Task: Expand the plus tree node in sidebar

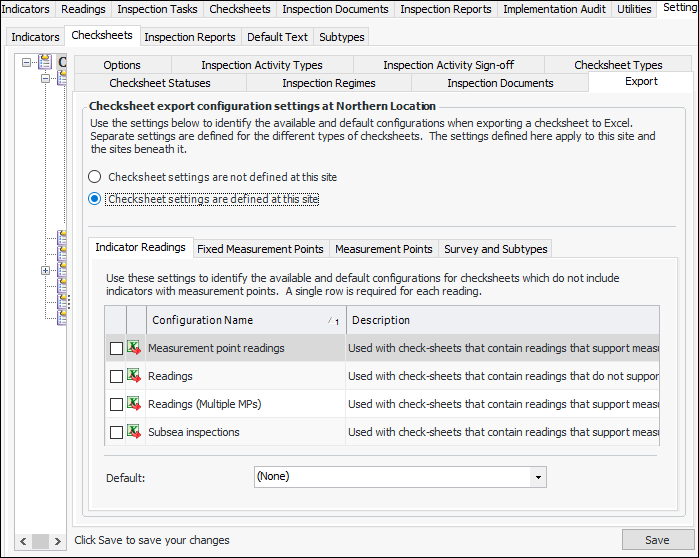Action: 45,270
